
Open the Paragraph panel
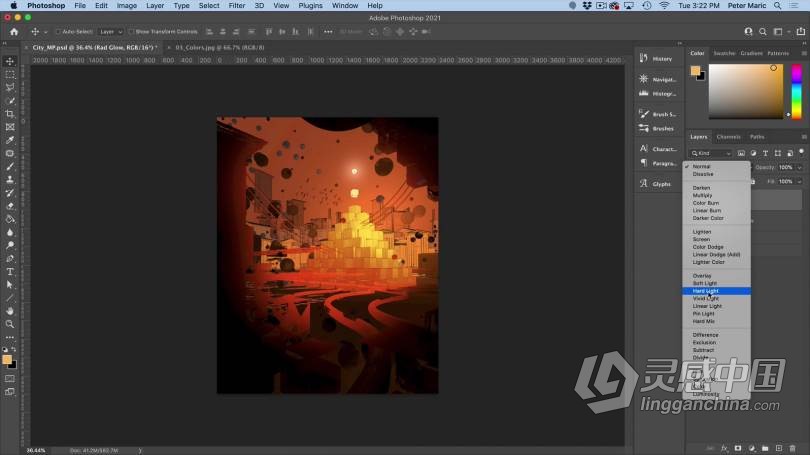[x=657, y=163]
